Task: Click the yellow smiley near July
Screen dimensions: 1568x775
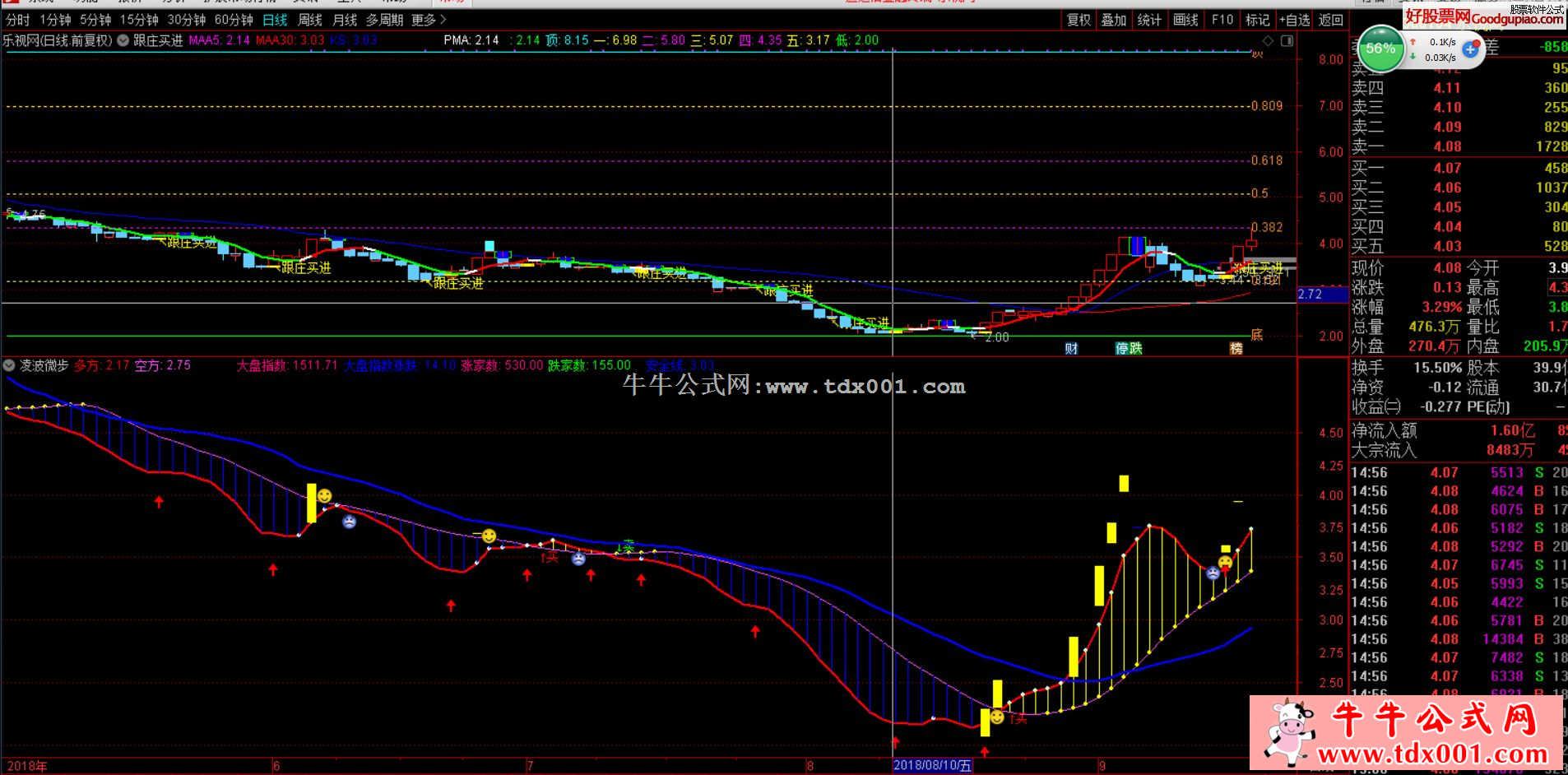Action: 489,536
